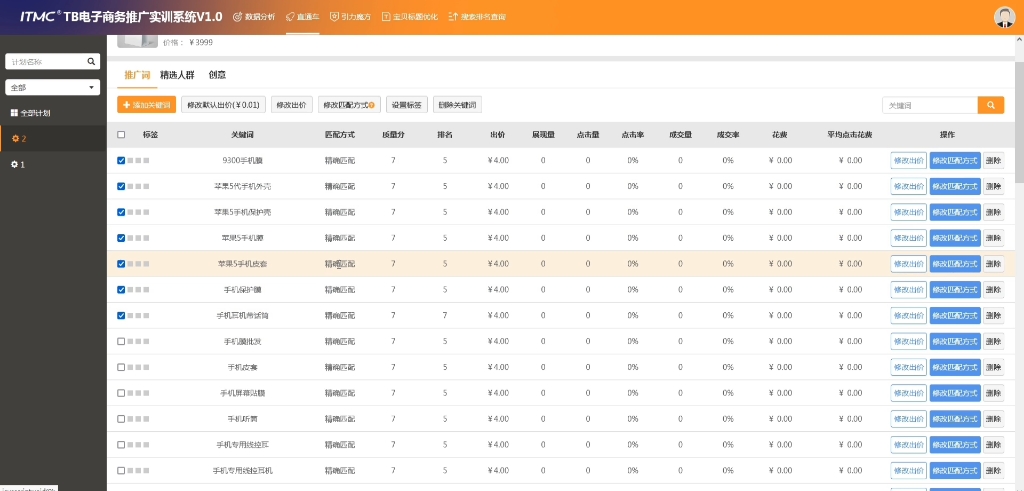Open 引力魔方 in the top navigation

(350, 17)
